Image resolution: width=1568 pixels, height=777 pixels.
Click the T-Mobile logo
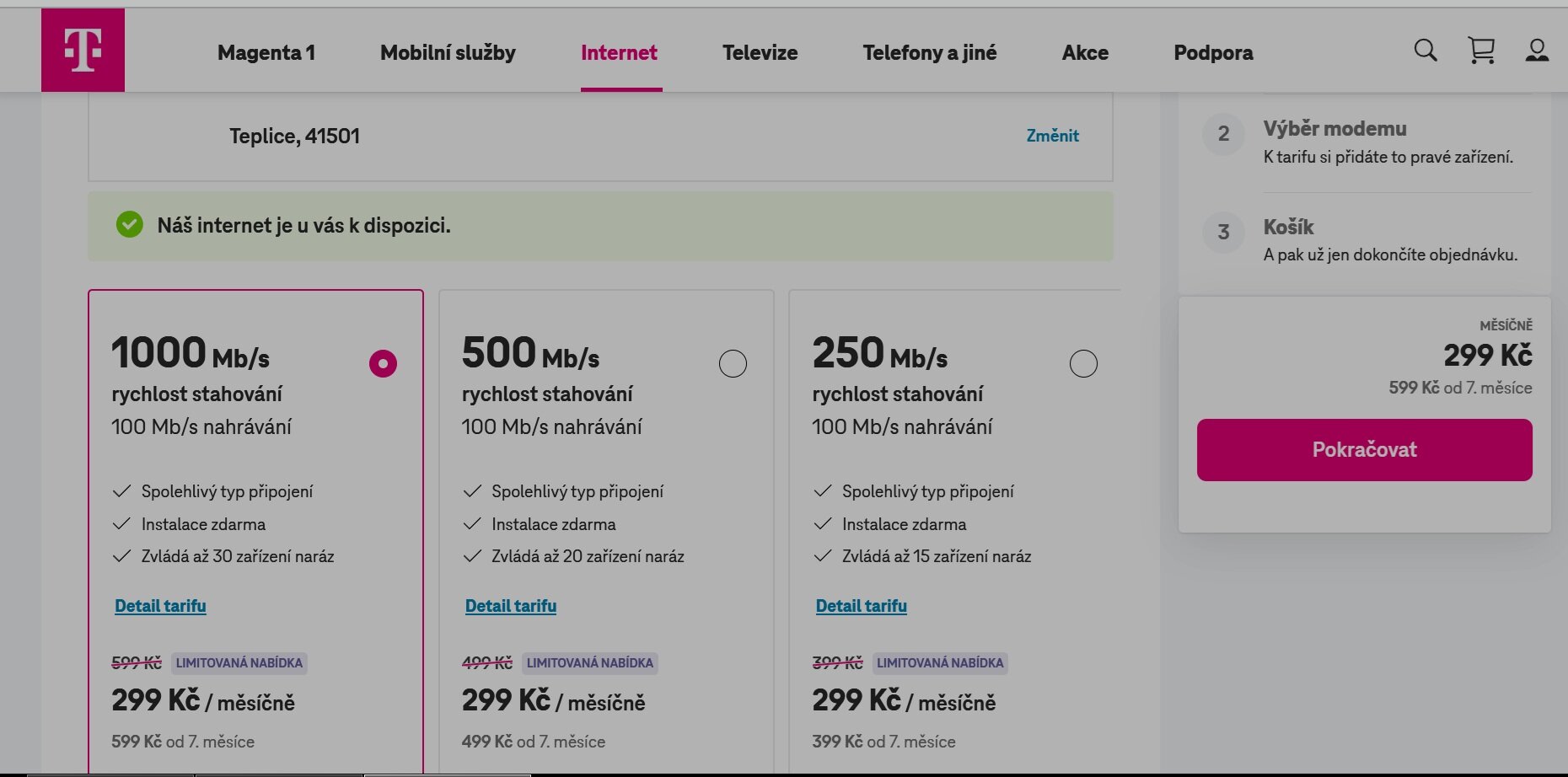click(83, 50)
